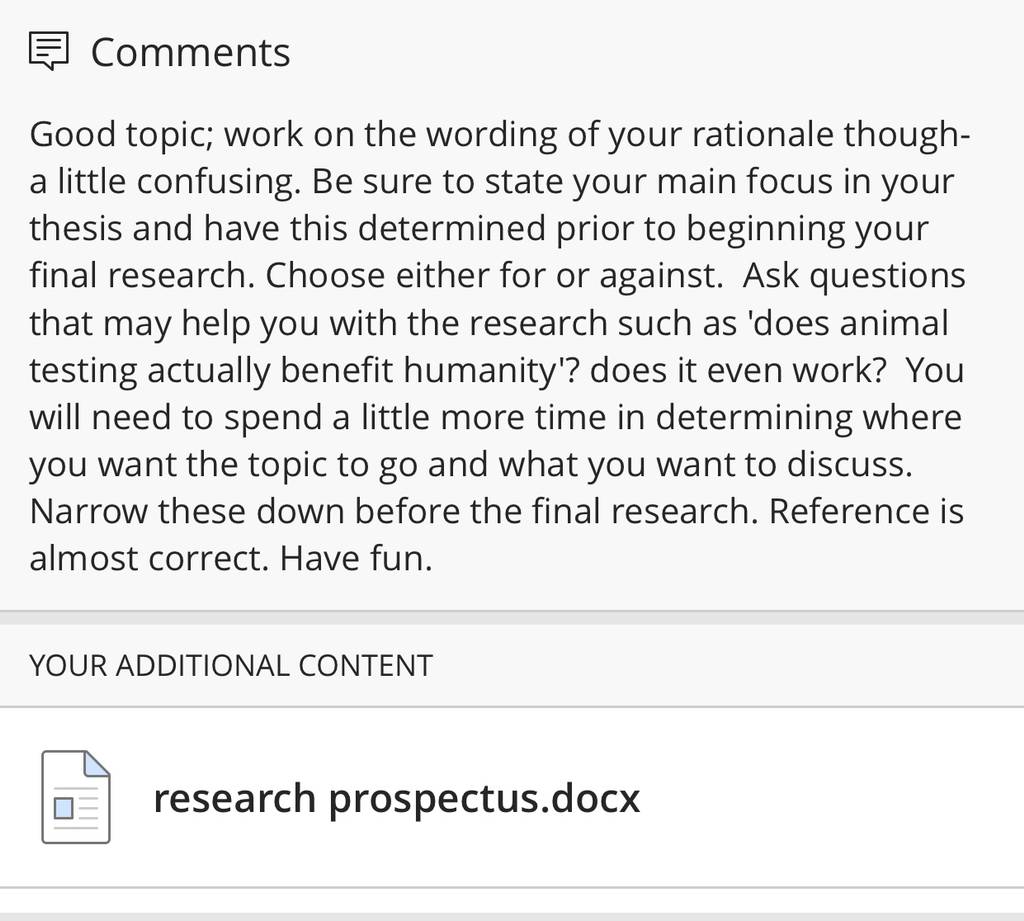
Task: Click the word 'thesis' in the comment
Action: [76, 229]
